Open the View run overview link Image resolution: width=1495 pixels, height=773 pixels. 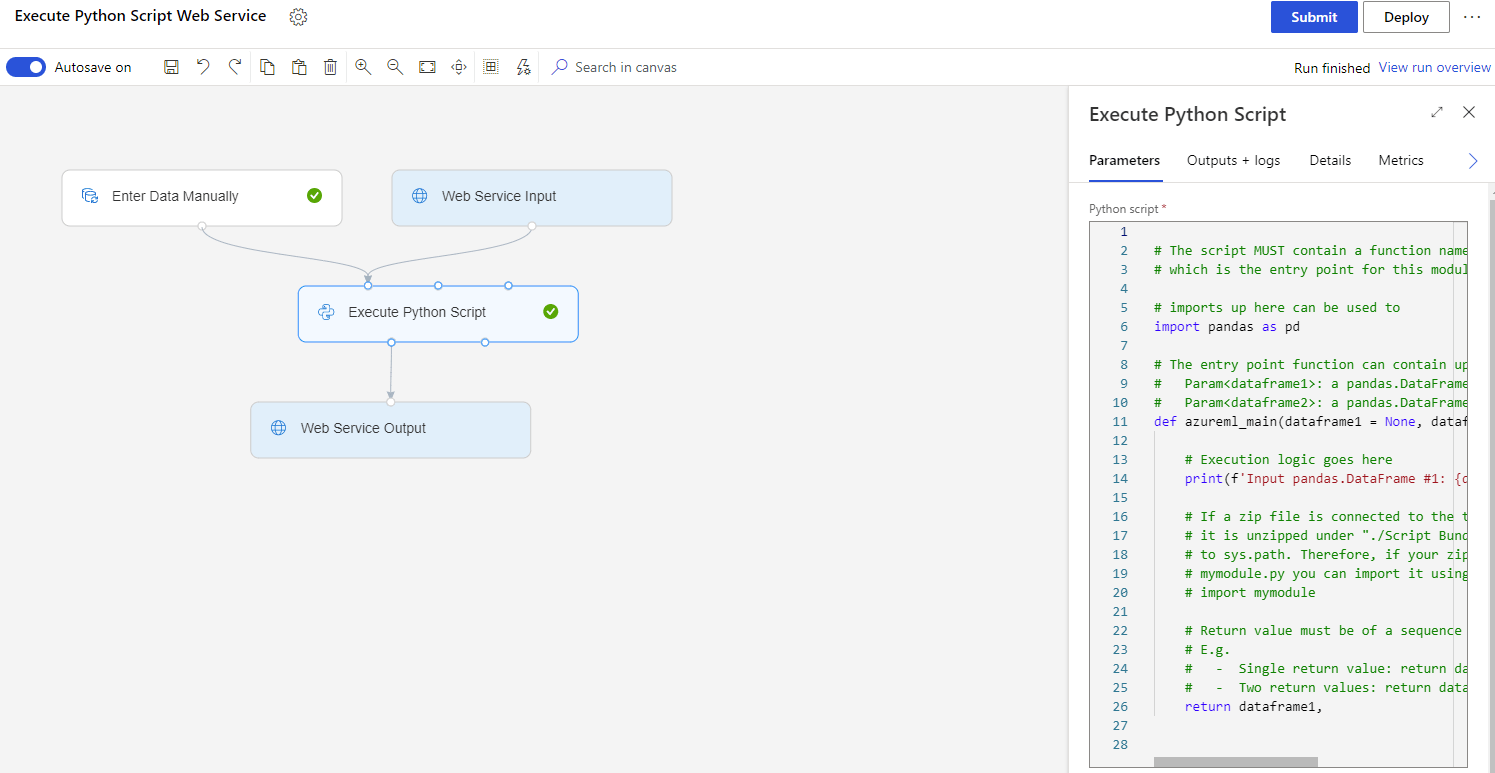click(1434, 67)
